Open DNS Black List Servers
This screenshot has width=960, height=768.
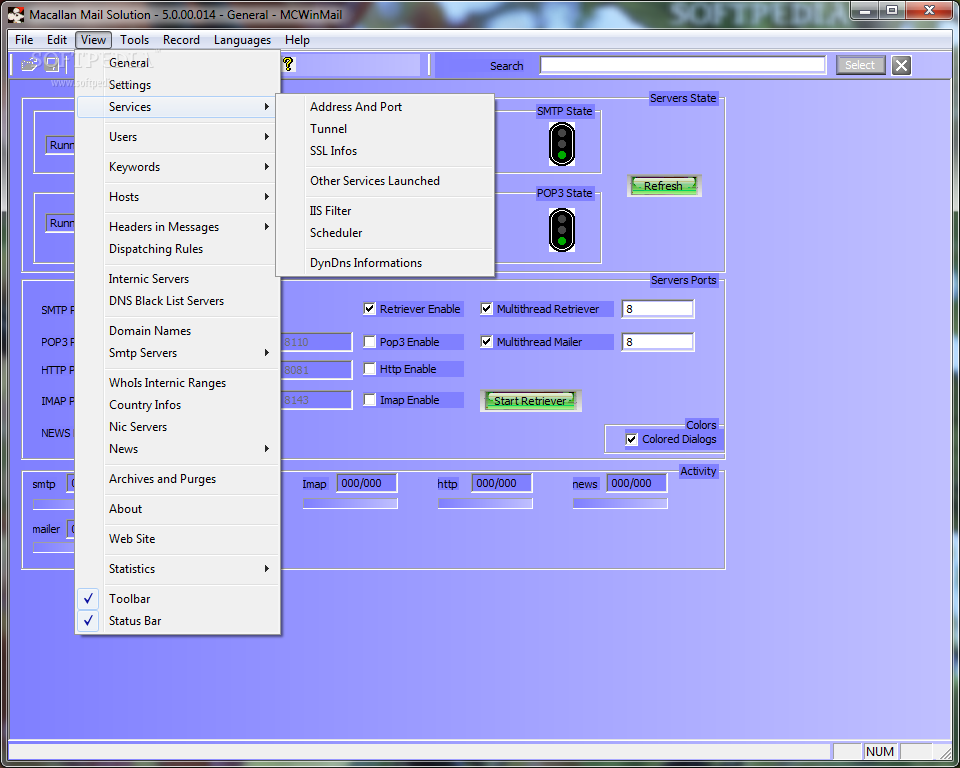pyautogui.click(x=178, y=301)
